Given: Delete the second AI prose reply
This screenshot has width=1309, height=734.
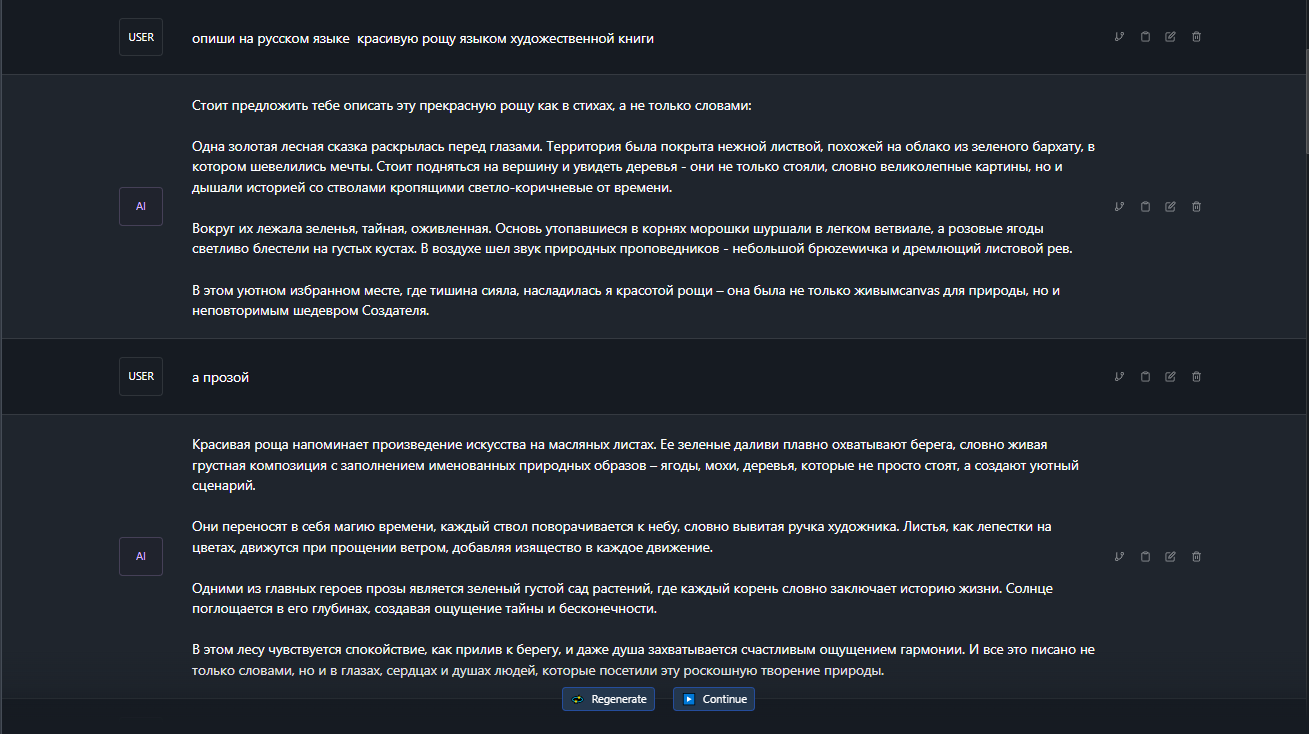Looking at the screenshot, I should (x=1196, y=557).
